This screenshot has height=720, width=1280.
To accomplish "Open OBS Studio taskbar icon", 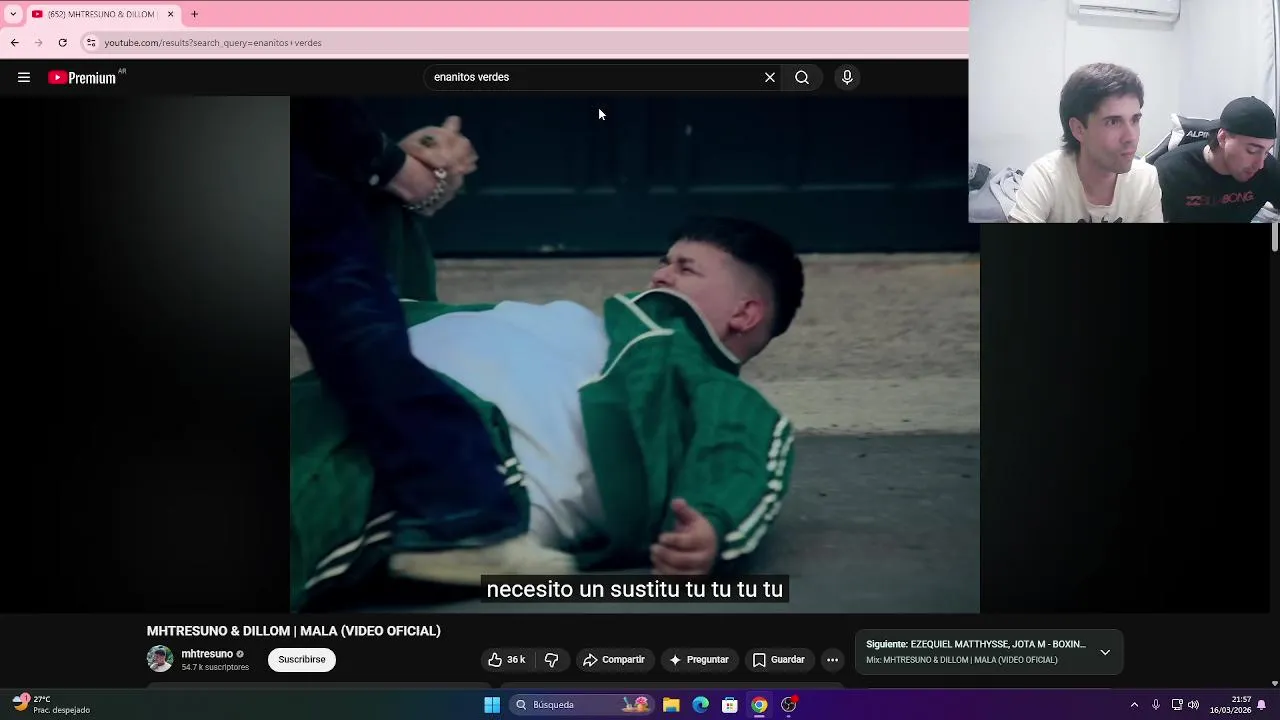I will (x=789, y=705).
